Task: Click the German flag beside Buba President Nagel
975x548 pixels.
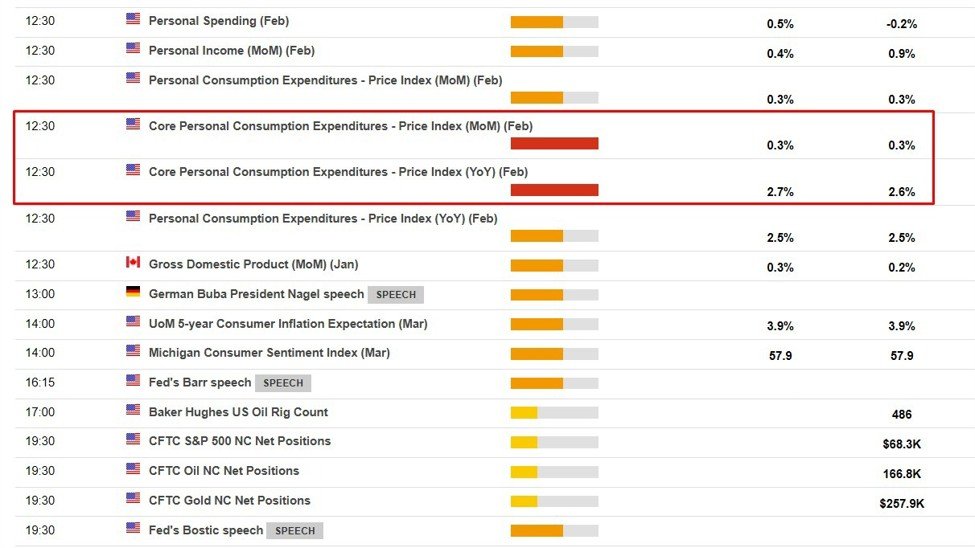Action: [x=133, y=292]
